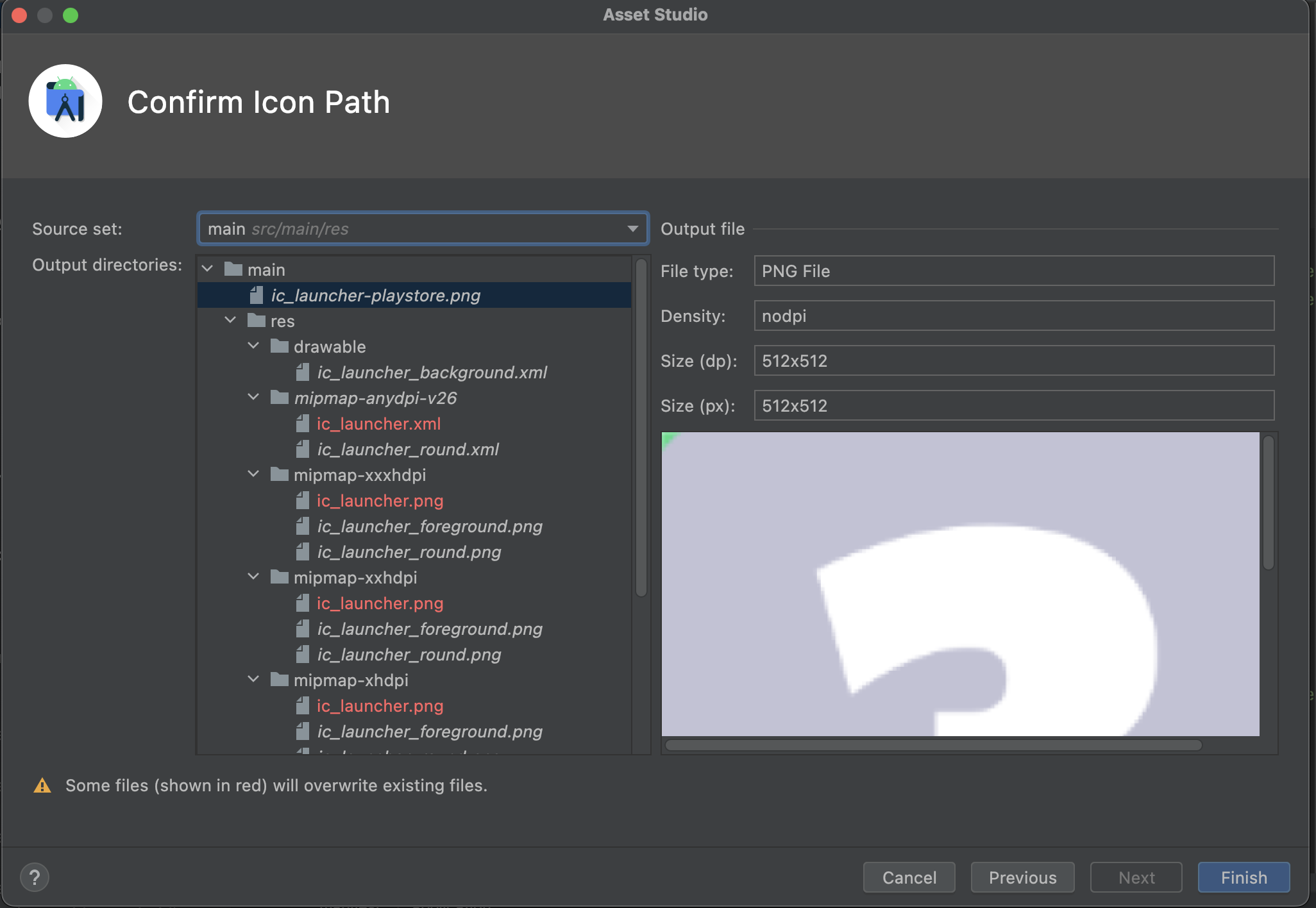This screenshot has width=1316, height=908.
Task: Collapse the main tree node
Action: coord(207,269)
